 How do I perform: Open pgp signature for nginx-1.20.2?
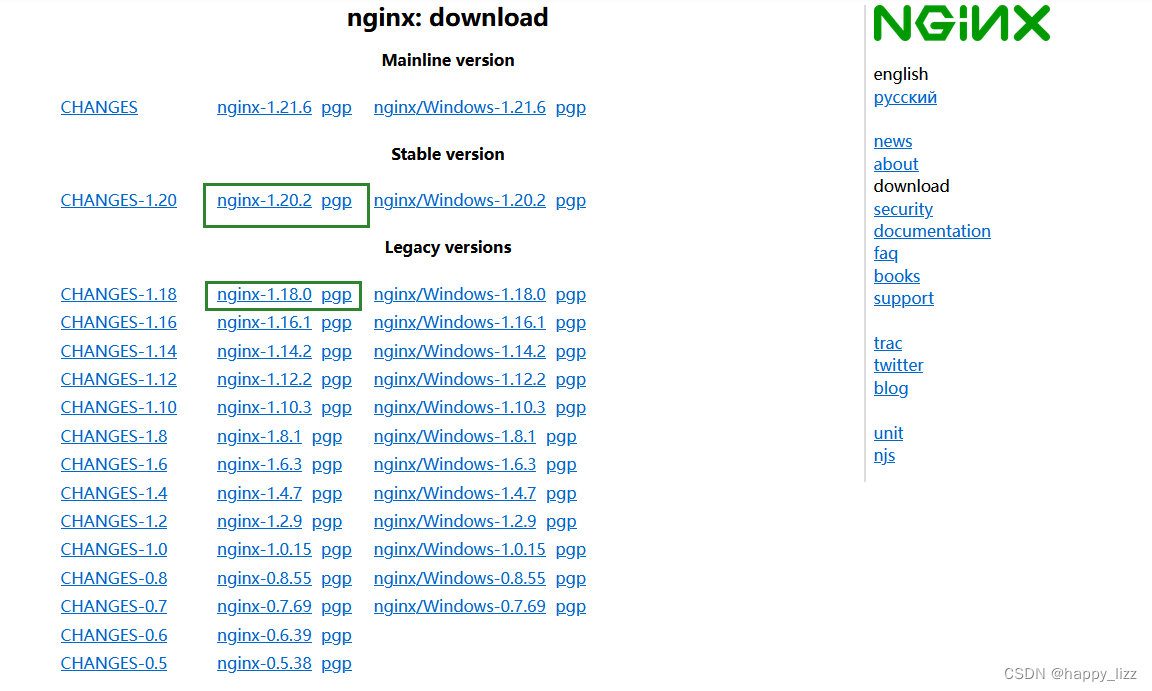[x=336, y=200]
